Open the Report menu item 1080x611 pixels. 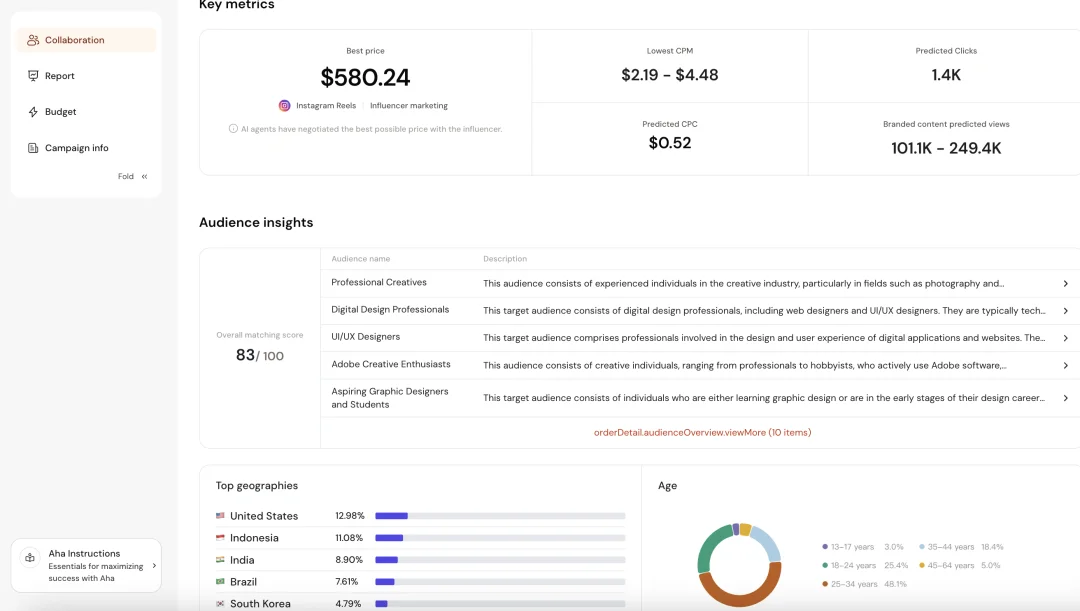60,76
